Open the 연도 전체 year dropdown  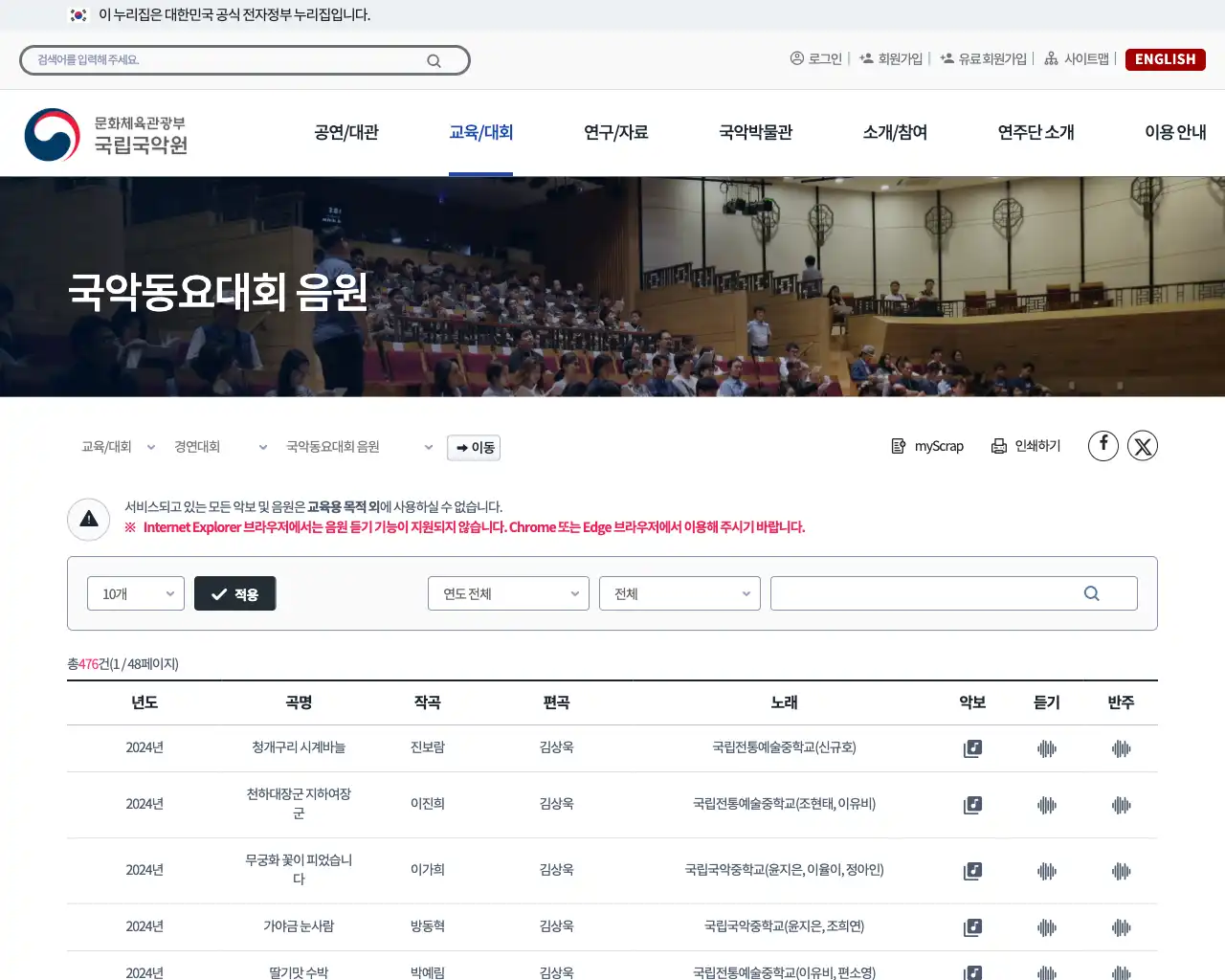pos(508,592)
